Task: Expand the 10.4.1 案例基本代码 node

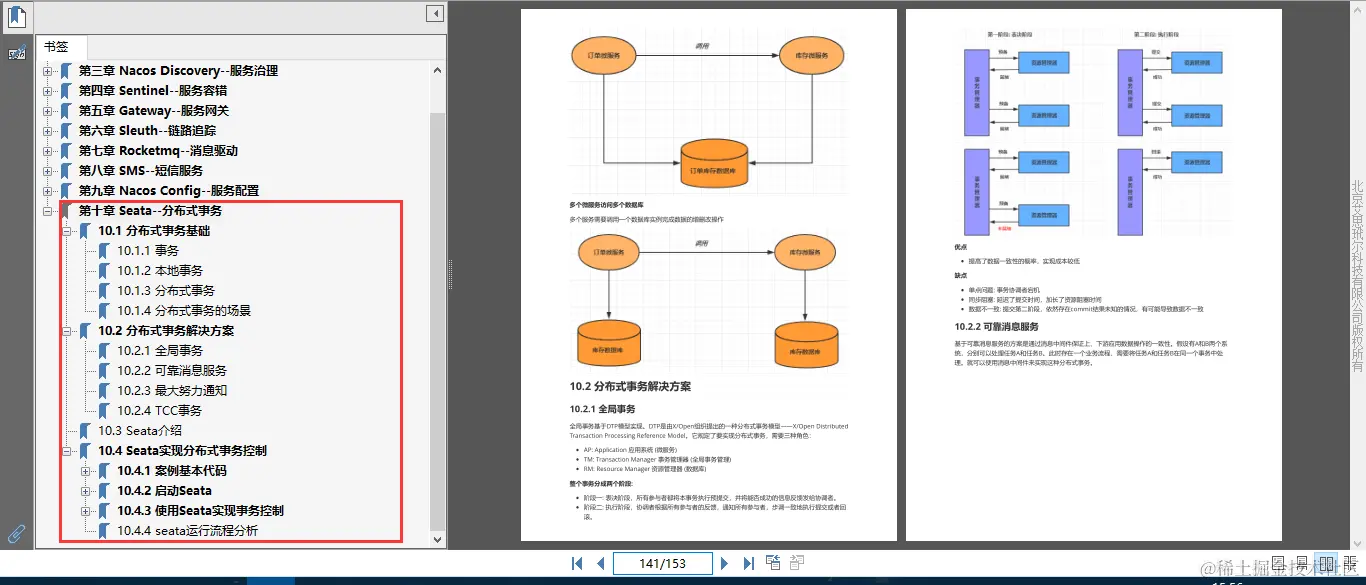Action: (x=85, y=470)
